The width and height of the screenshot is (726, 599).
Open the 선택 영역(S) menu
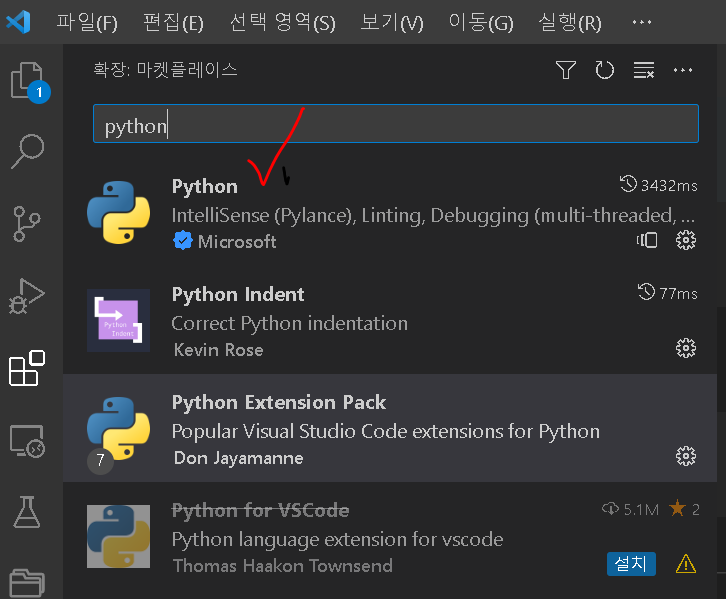point(282,22)
